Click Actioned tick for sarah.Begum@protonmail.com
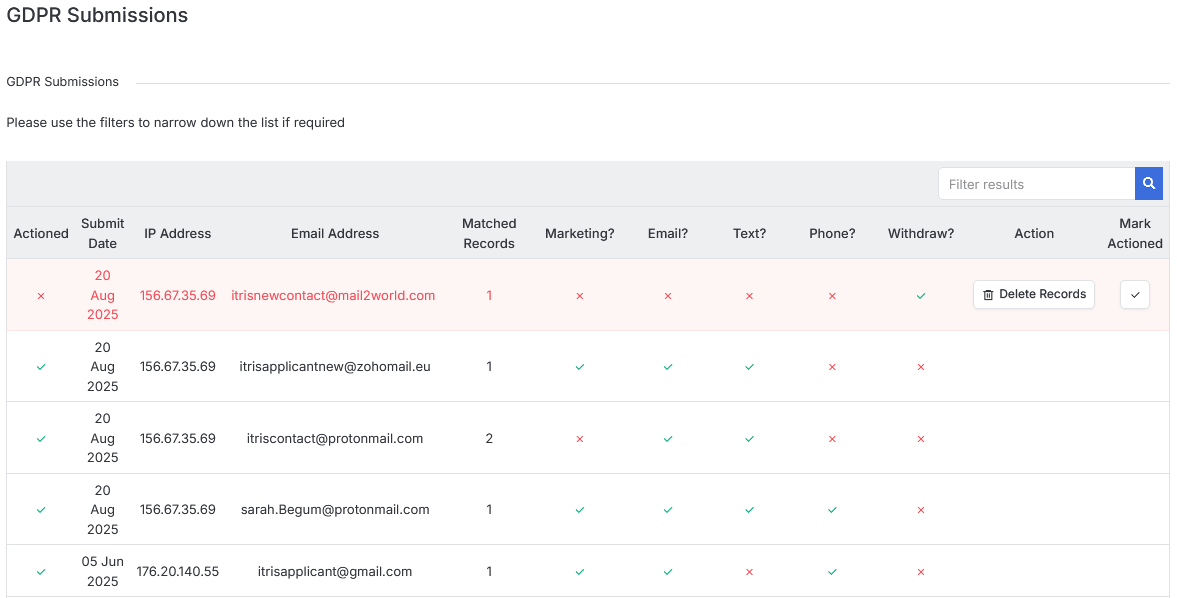The image size is (1177, 598). pyautogui.click(x=41, y=510)
